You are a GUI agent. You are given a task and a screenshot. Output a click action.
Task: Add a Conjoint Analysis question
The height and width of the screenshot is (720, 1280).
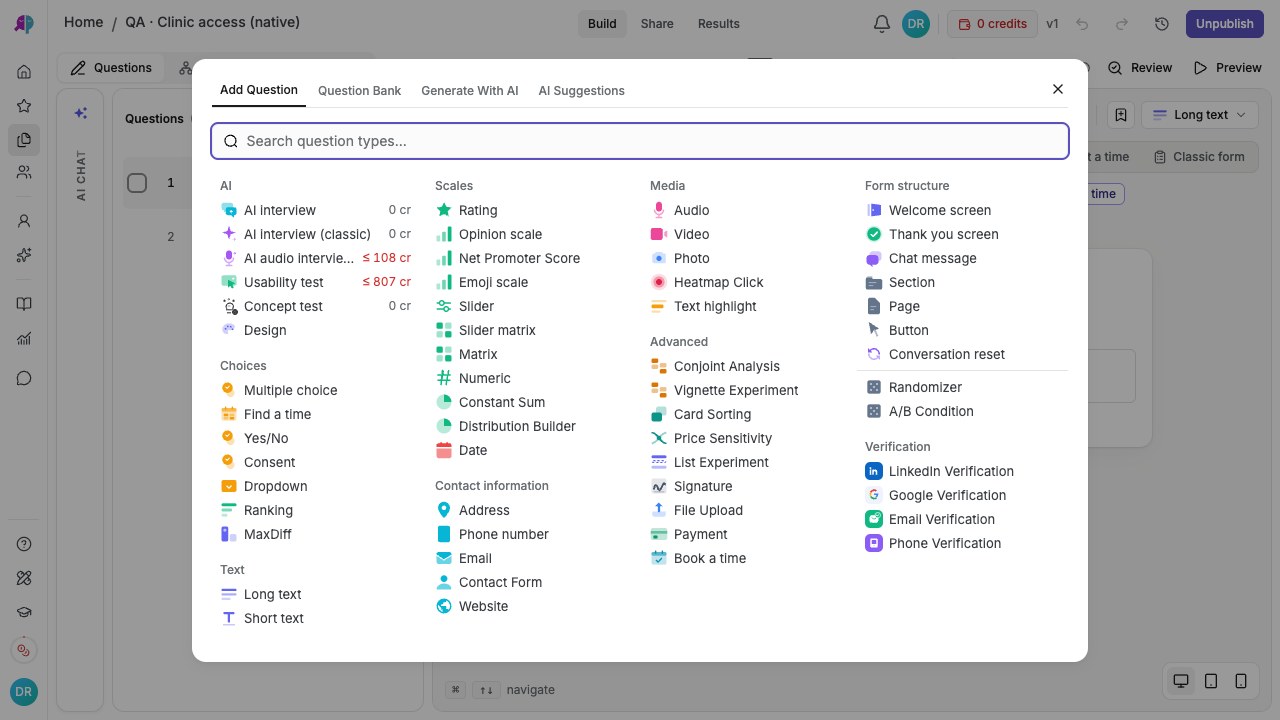745,366
